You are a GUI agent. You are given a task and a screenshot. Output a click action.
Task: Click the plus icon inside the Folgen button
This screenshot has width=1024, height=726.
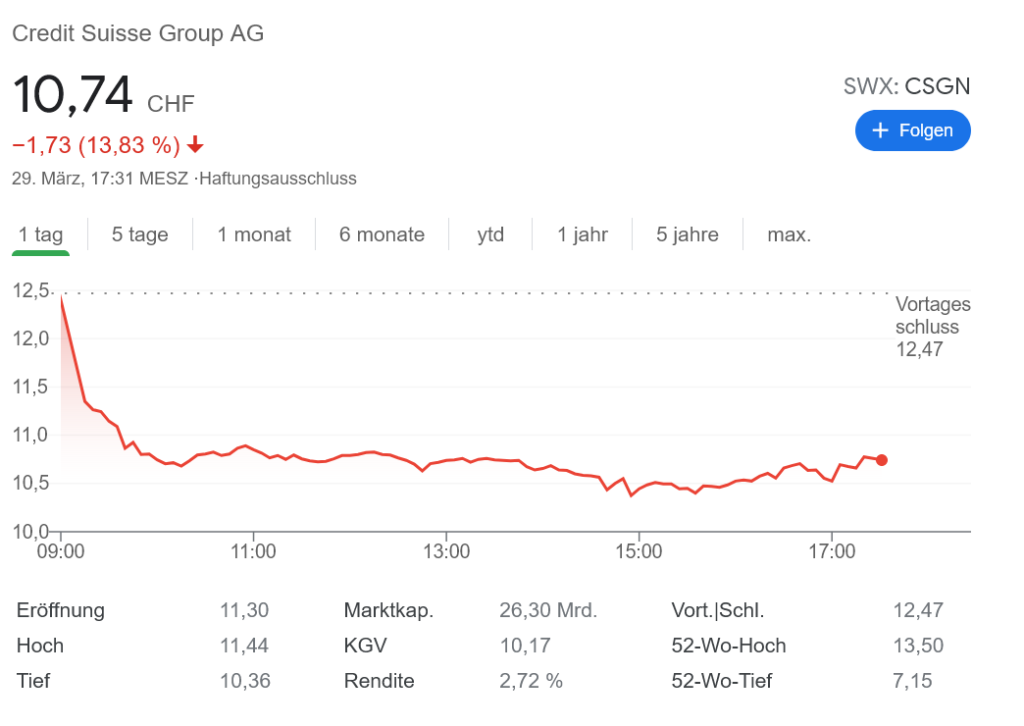click(x=880, y=130)
